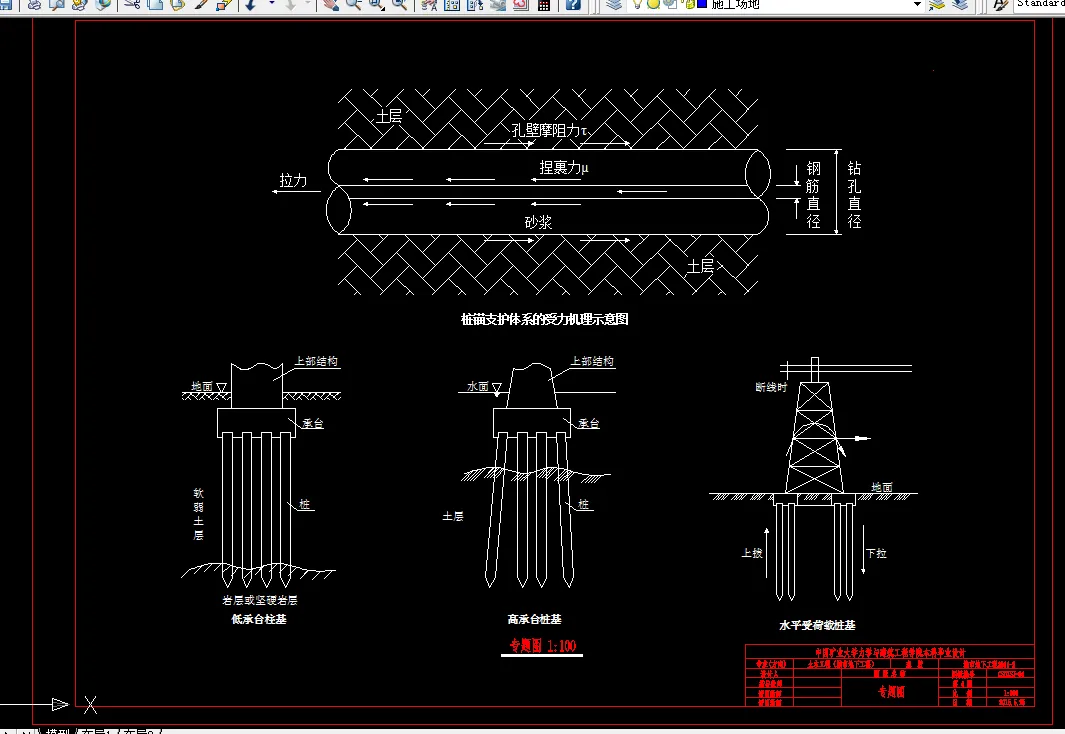1065x734 pixels.
Task: Open the Text Style manager icon
Action: coord(999,4)
